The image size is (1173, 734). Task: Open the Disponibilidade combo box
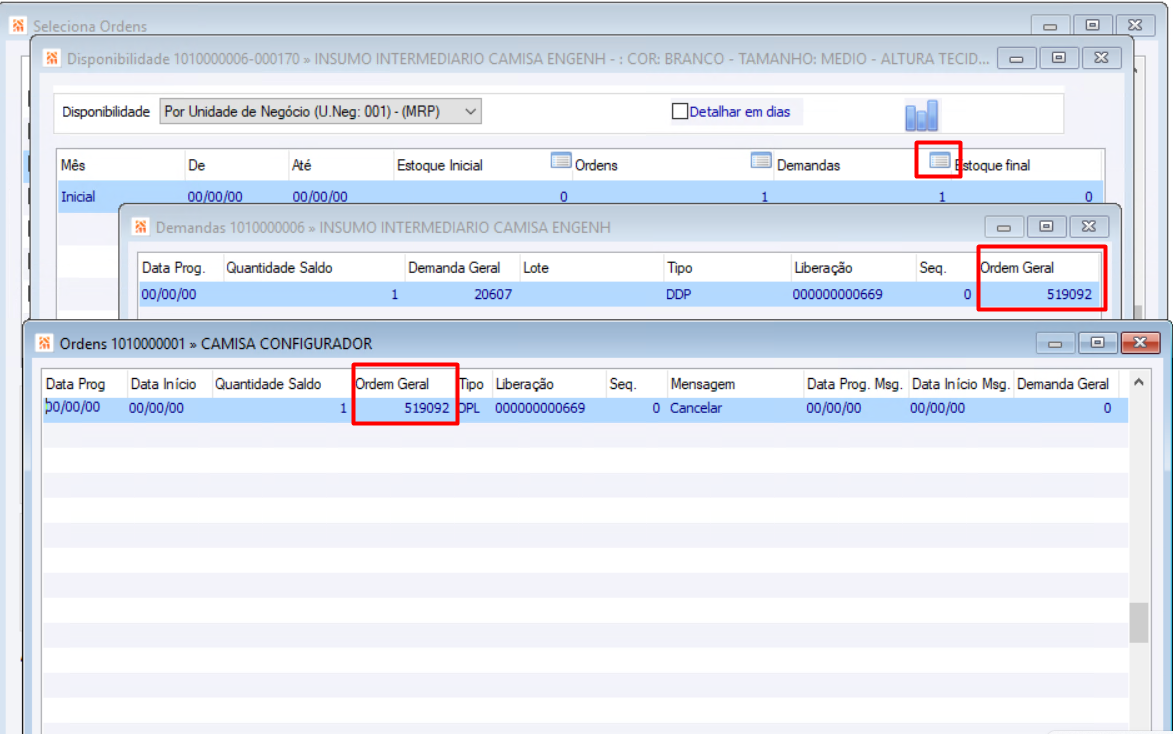click(x=320, y=111)
